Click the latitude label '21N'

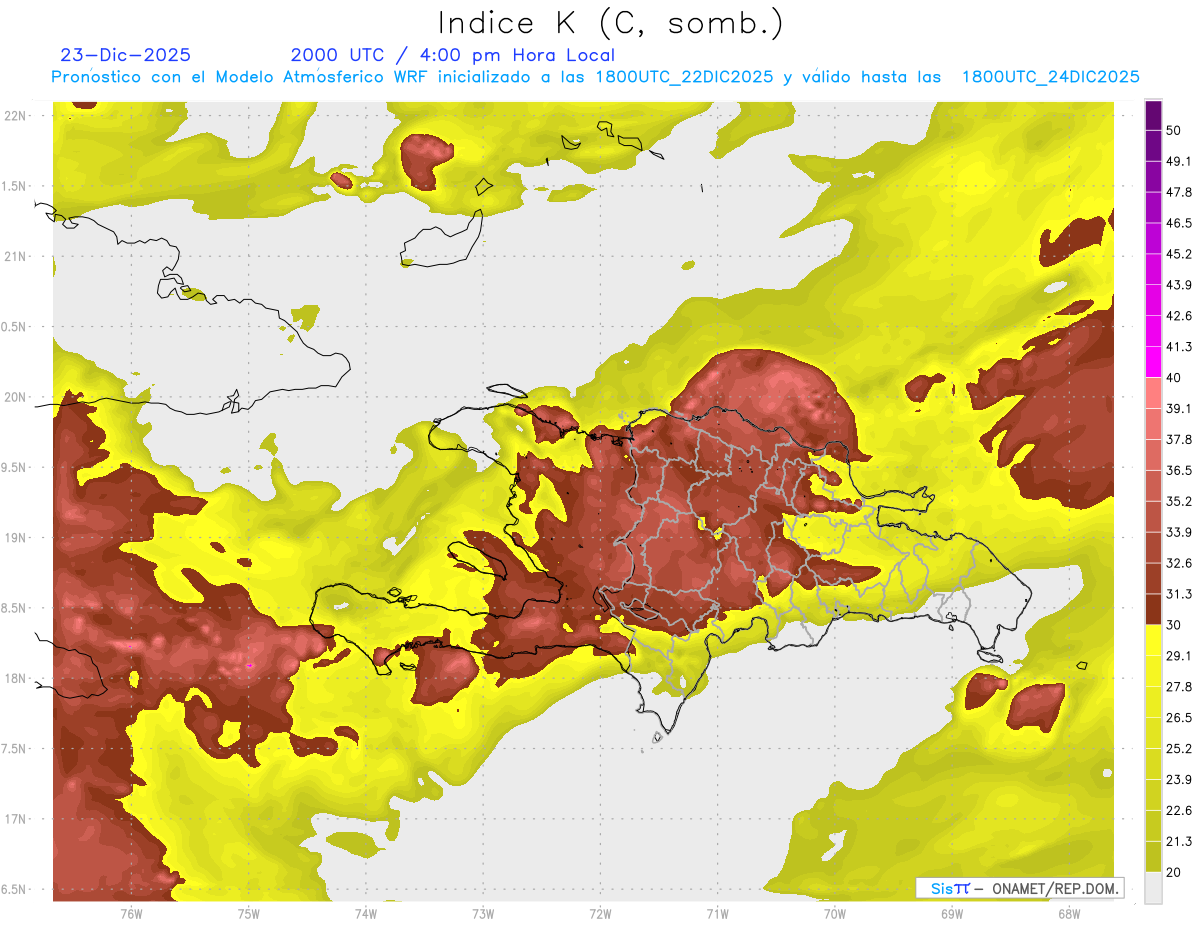pos(15,257)
